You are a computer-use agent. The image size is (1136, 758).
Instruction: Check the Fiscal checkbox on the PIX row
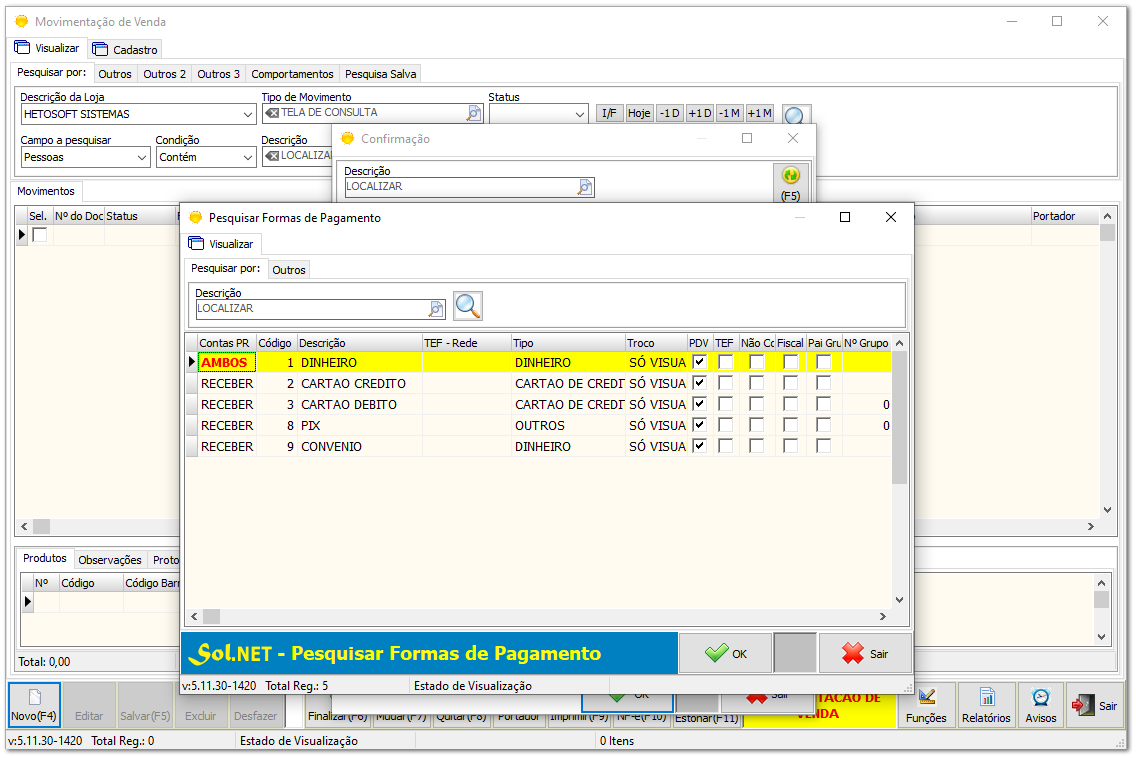[790, 425]
